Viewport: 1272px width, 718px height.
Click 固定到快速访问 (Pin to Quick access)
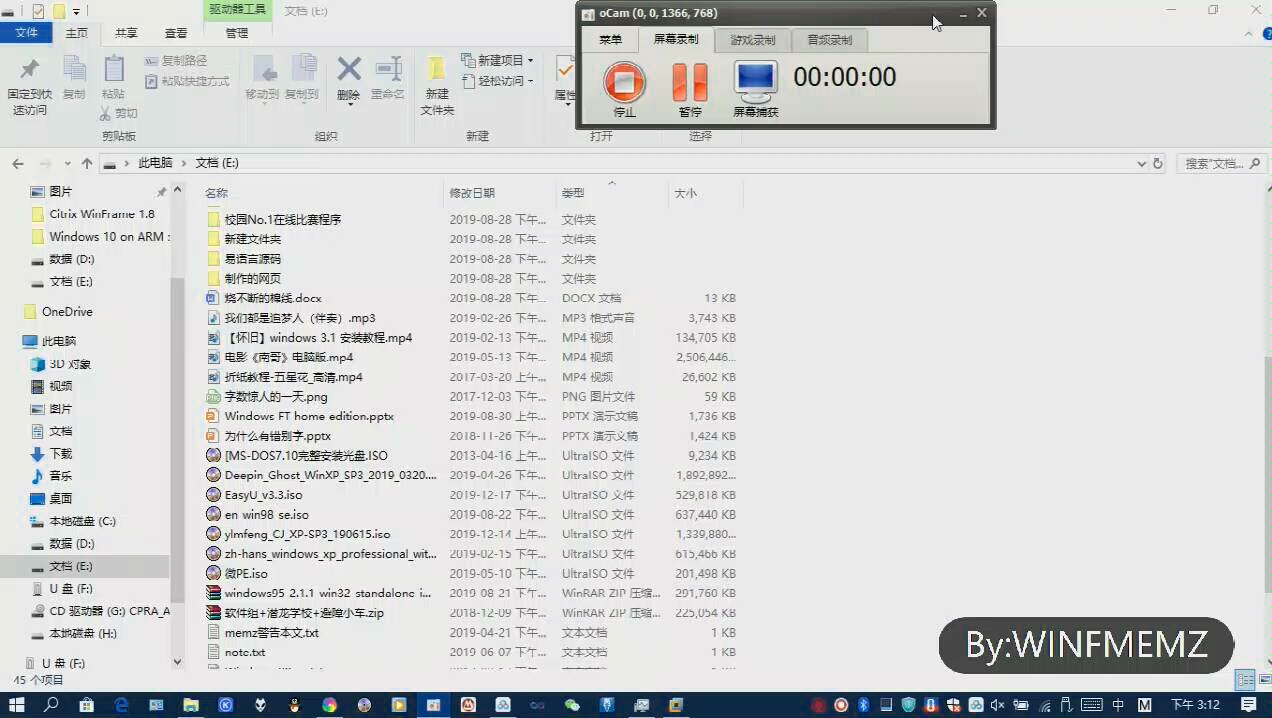point(28,86)
